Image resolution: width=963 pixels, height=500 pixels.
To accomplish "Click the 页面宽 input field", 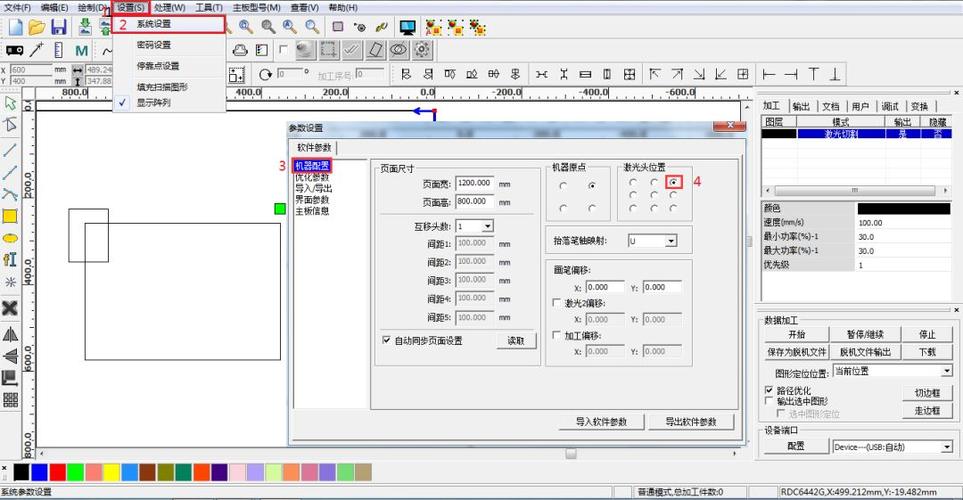I will [x=475, y=183].
